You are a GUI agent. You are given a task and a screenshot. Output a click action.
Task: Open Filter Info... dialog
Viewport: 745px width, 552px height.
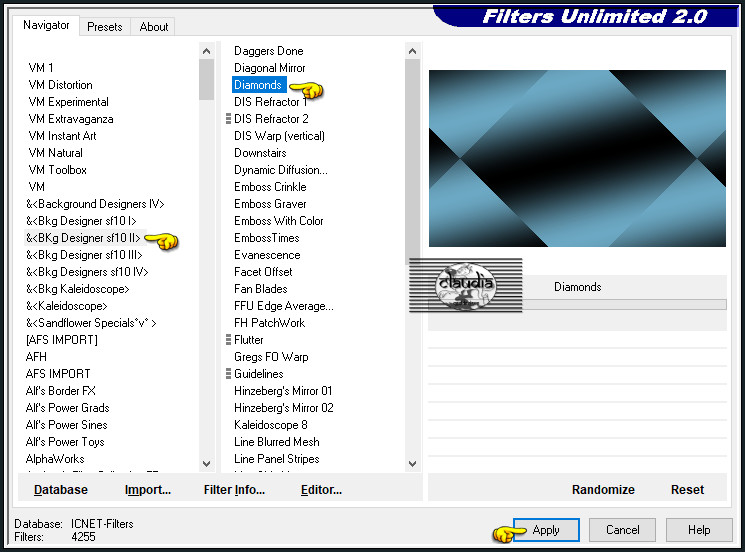click(x=234, y=490)
